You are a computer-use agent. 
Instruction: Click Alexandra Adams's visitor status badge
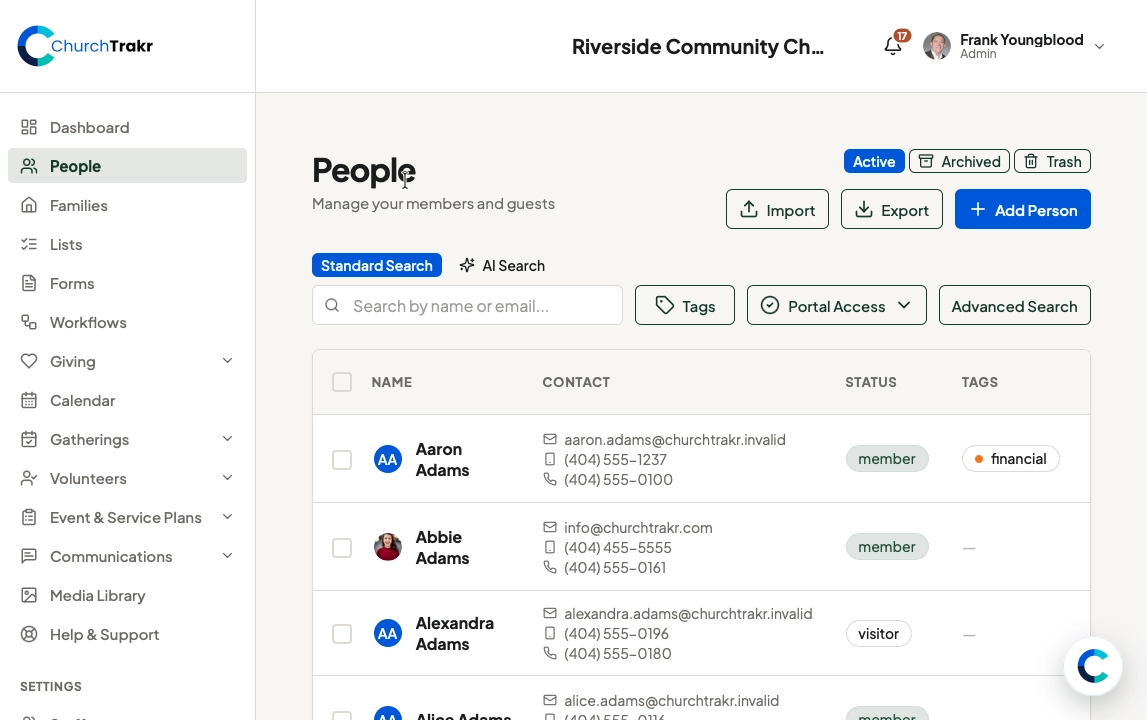click(x=879, y=634)
